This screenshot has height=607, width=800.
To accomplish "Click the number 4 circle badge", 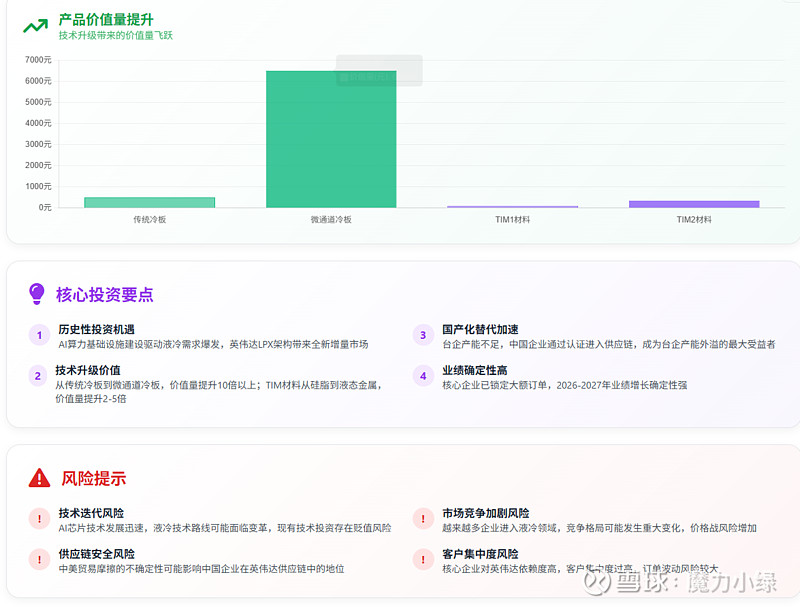I will [x=423, y=376].
